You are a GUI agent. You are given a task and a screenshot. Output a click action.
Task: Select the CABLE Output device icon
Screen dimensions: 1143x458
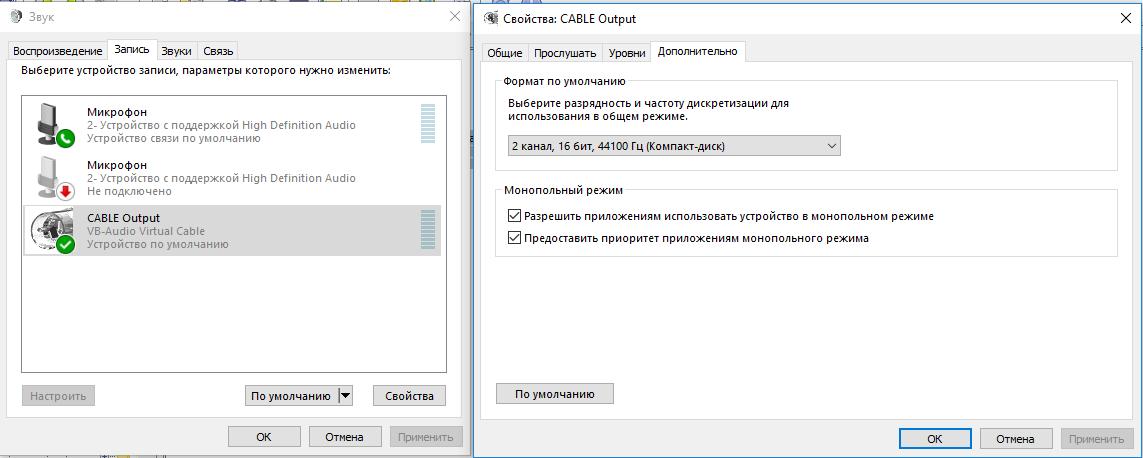click(x=52, y=230)
